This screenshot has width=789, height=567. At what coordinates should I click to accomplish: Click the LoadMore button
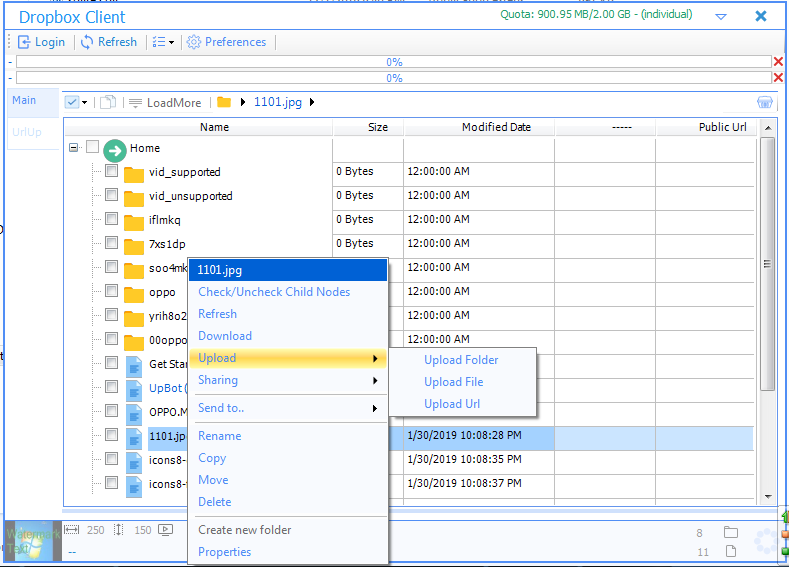[x=165, y=103]
